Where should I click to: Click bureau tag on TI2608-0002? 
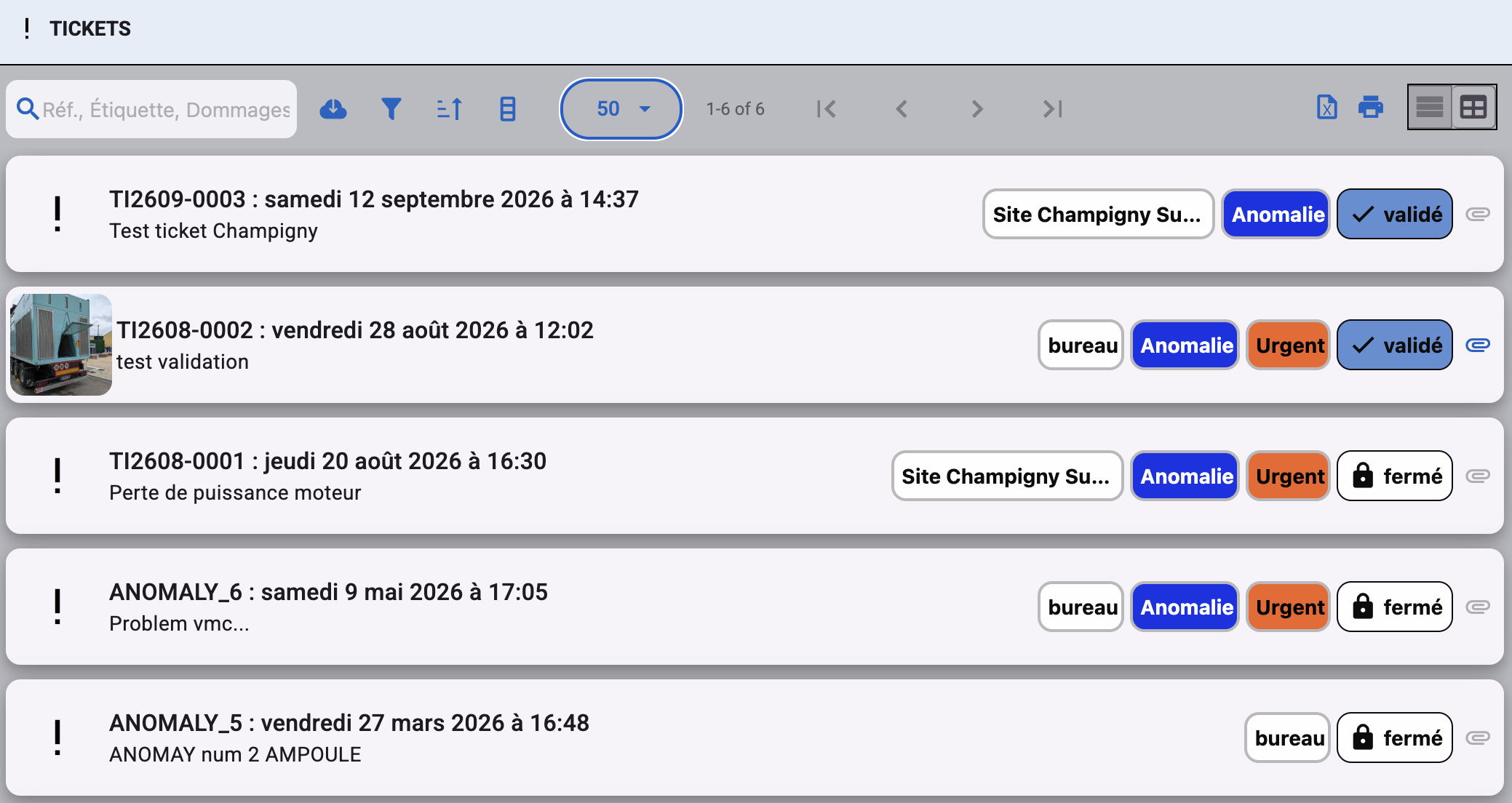point(1081,345)
